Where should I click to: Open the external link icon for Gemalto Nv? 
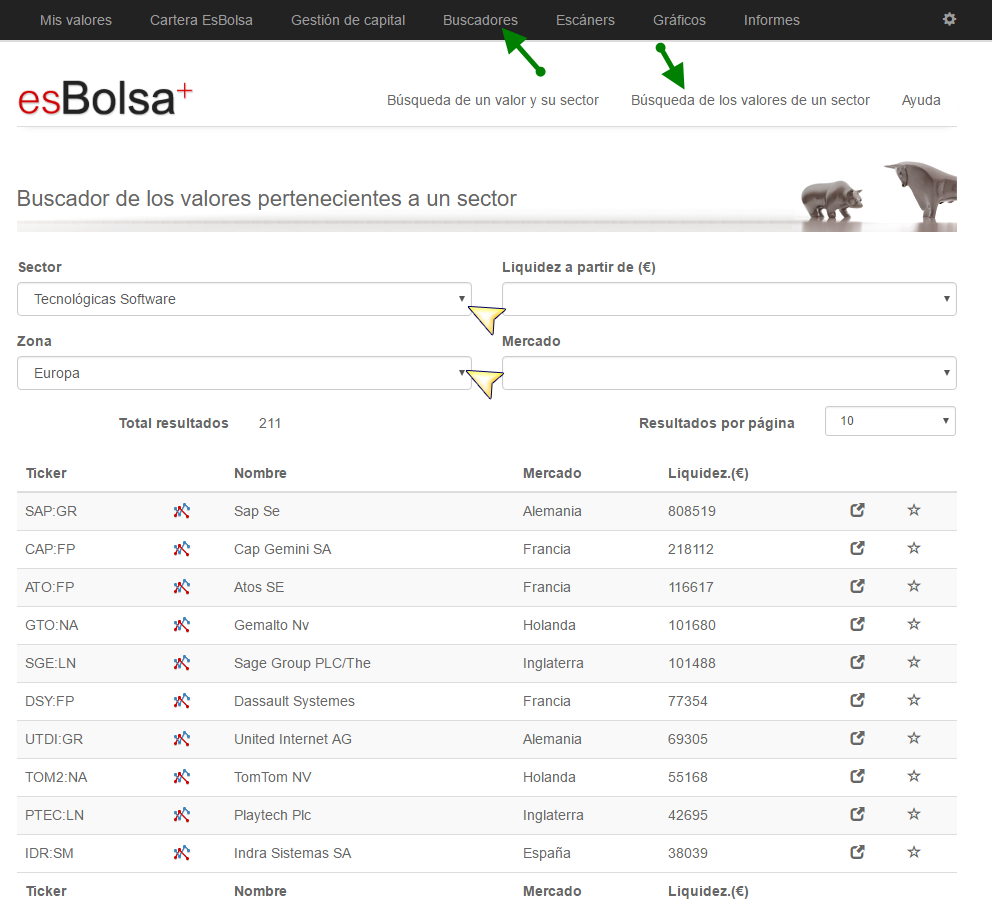point(857,624)
